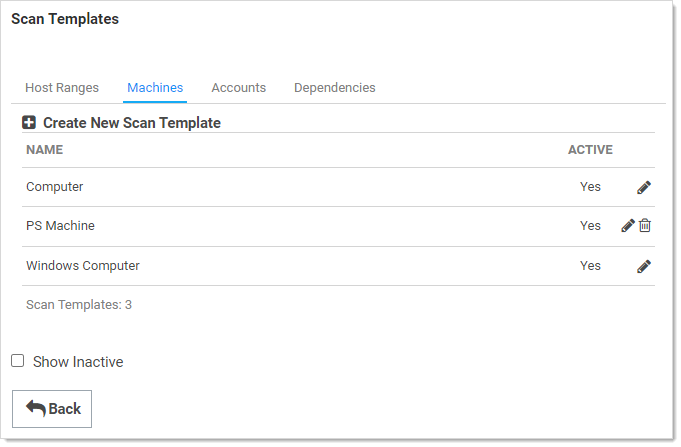Image resolution: width=681 pixels, height=447 pixels.
Task: Select the PS Machine template name
Action: pos(60,226)
